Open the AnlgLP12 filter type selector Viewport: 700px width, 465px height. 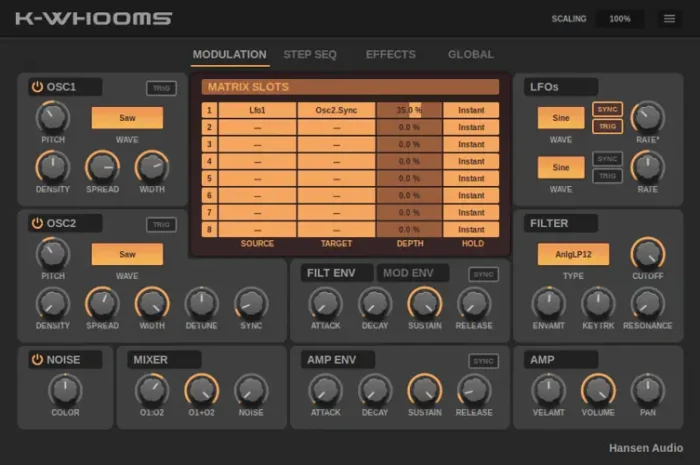pos(573,254)
